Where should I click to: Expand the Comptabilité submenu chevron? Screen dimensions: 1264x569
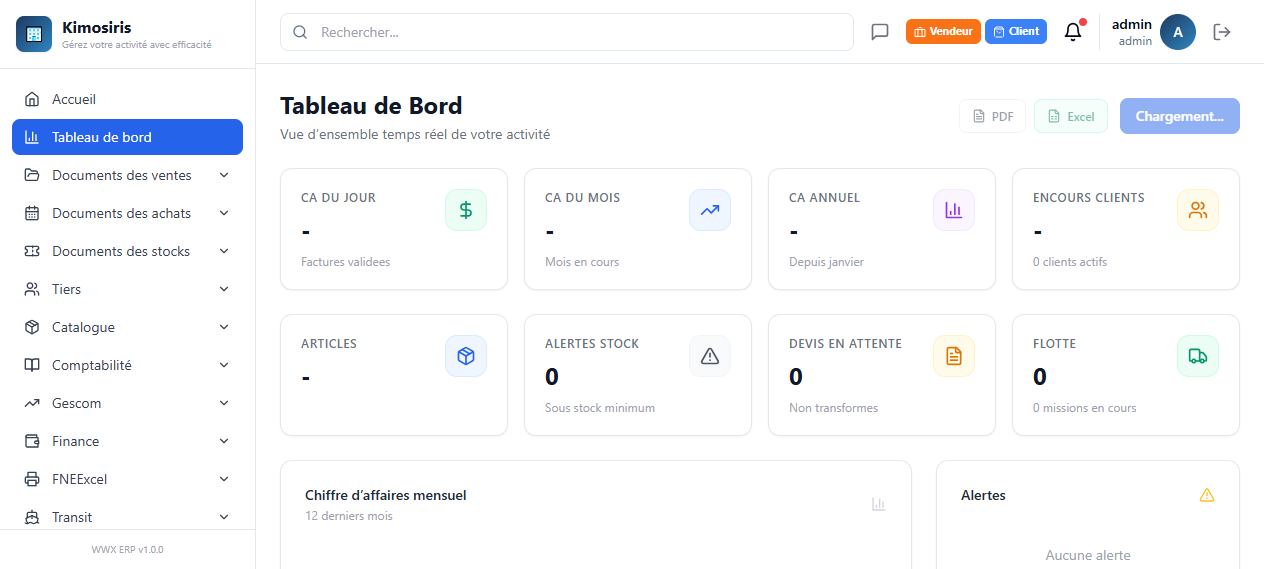point(224,365)
